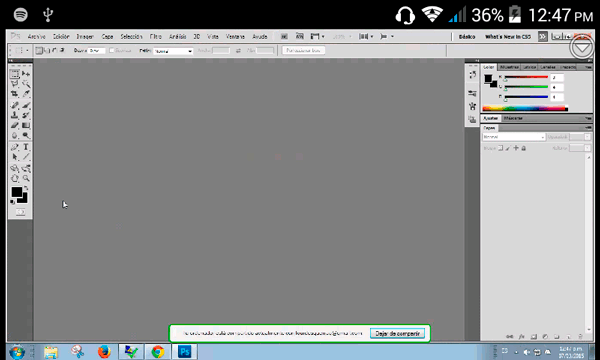Toggle the Suavizar anti-alias checkbox

[112, 50]
